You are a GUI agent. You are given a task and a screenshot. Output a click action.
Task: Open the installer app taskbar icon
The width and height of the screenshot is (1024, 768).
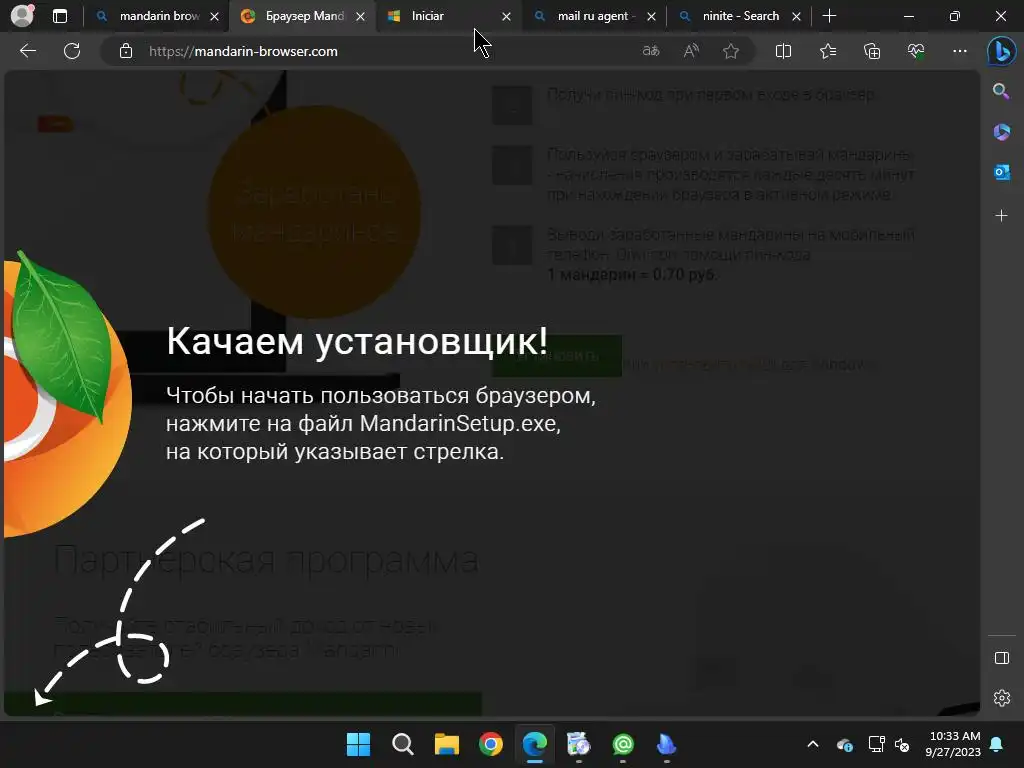[579, 744]
